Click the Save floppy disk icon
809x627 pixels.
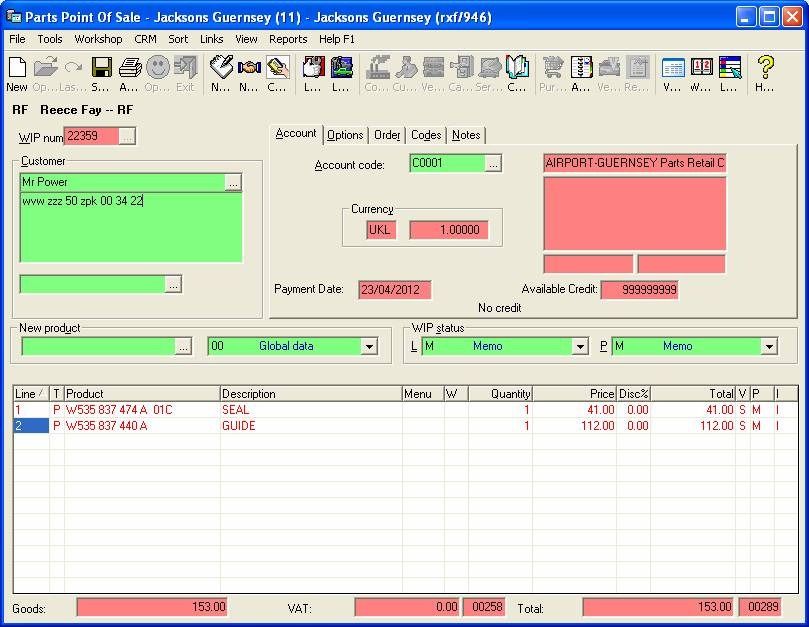101,68
